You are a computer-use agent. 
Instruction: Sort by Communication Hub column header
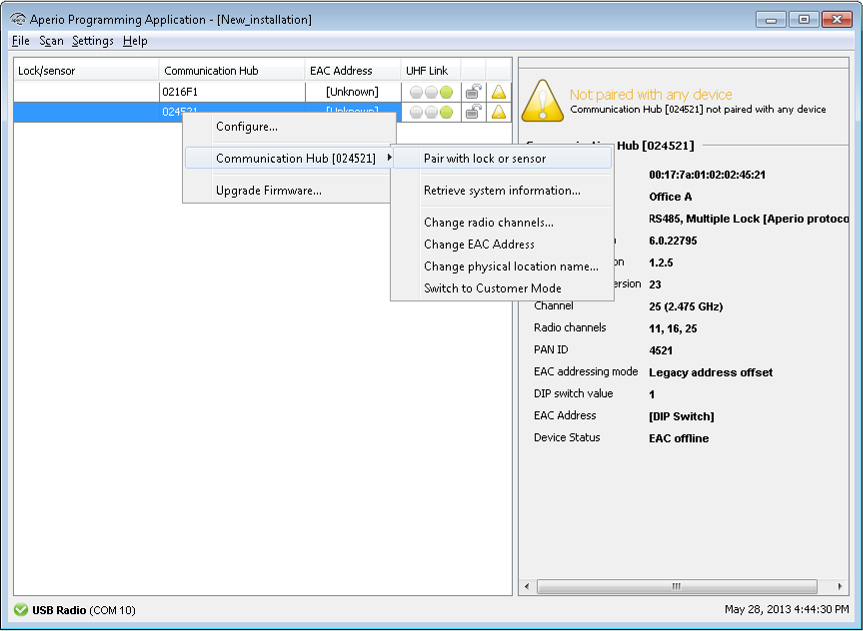click(232, 70)
